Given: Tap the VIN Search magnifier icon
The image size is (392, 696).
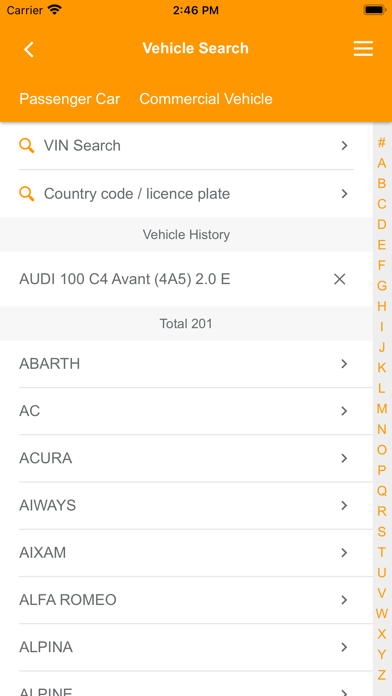Looking at the screenshot, I should click(x=27, y=146).
